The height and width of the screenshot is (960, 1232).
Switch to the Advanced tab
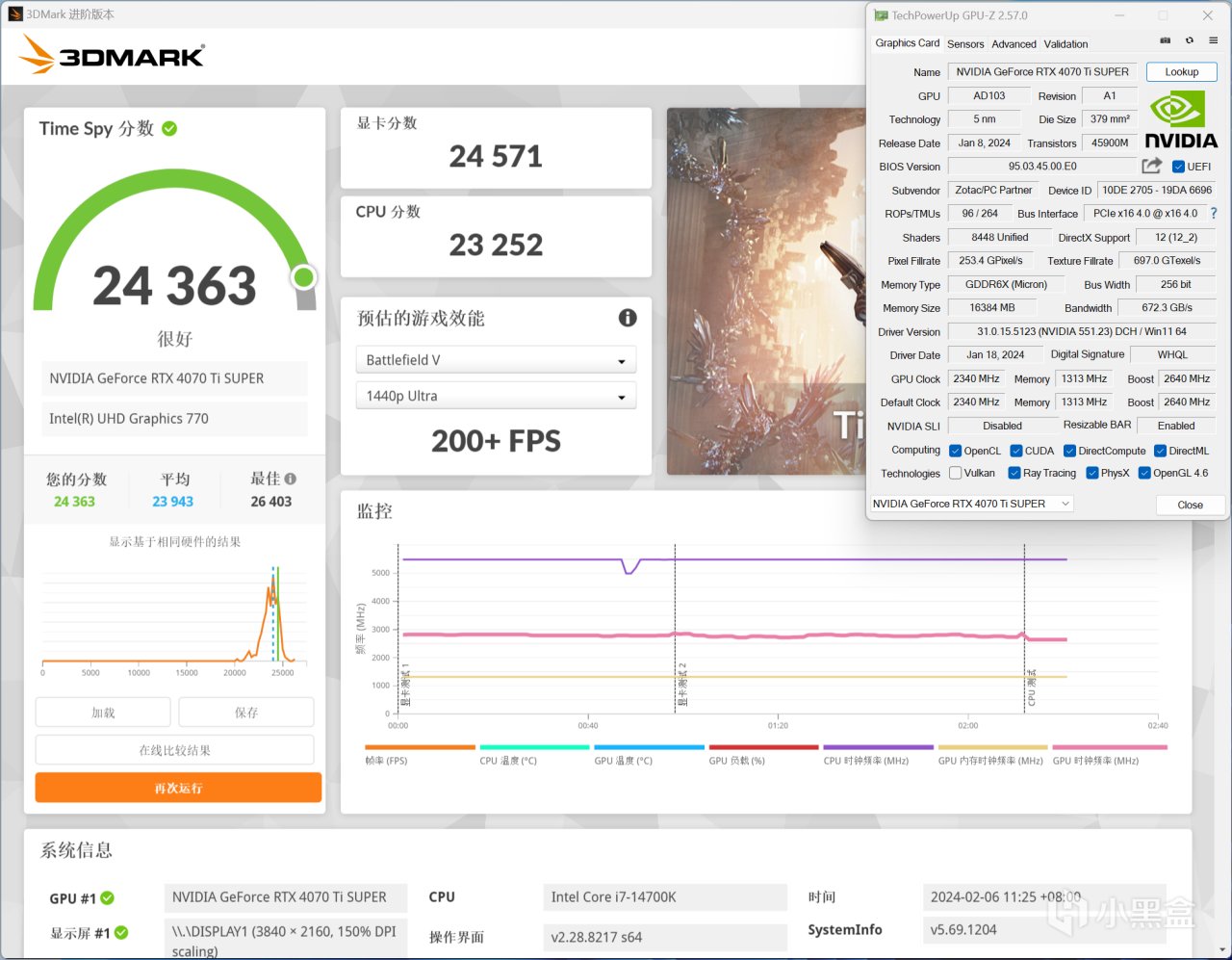[x=1014, y=44]
